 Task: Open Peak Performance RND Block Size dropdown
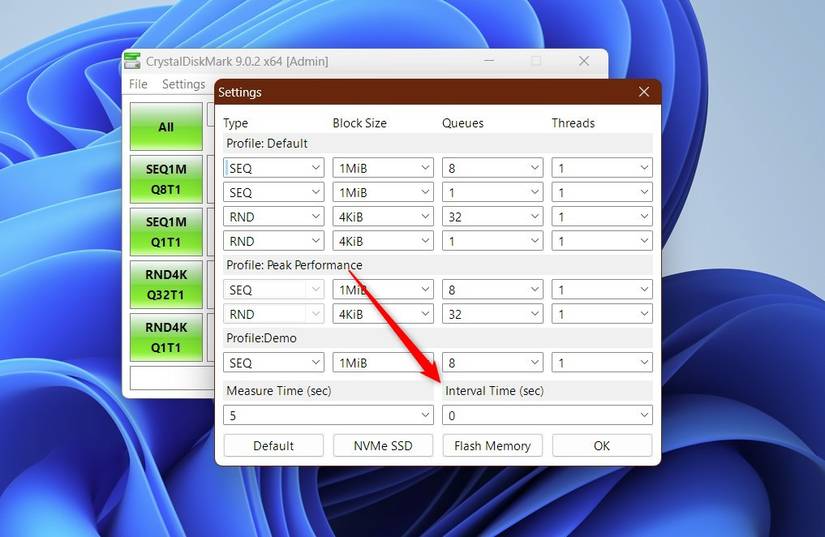tap(383, 314)
